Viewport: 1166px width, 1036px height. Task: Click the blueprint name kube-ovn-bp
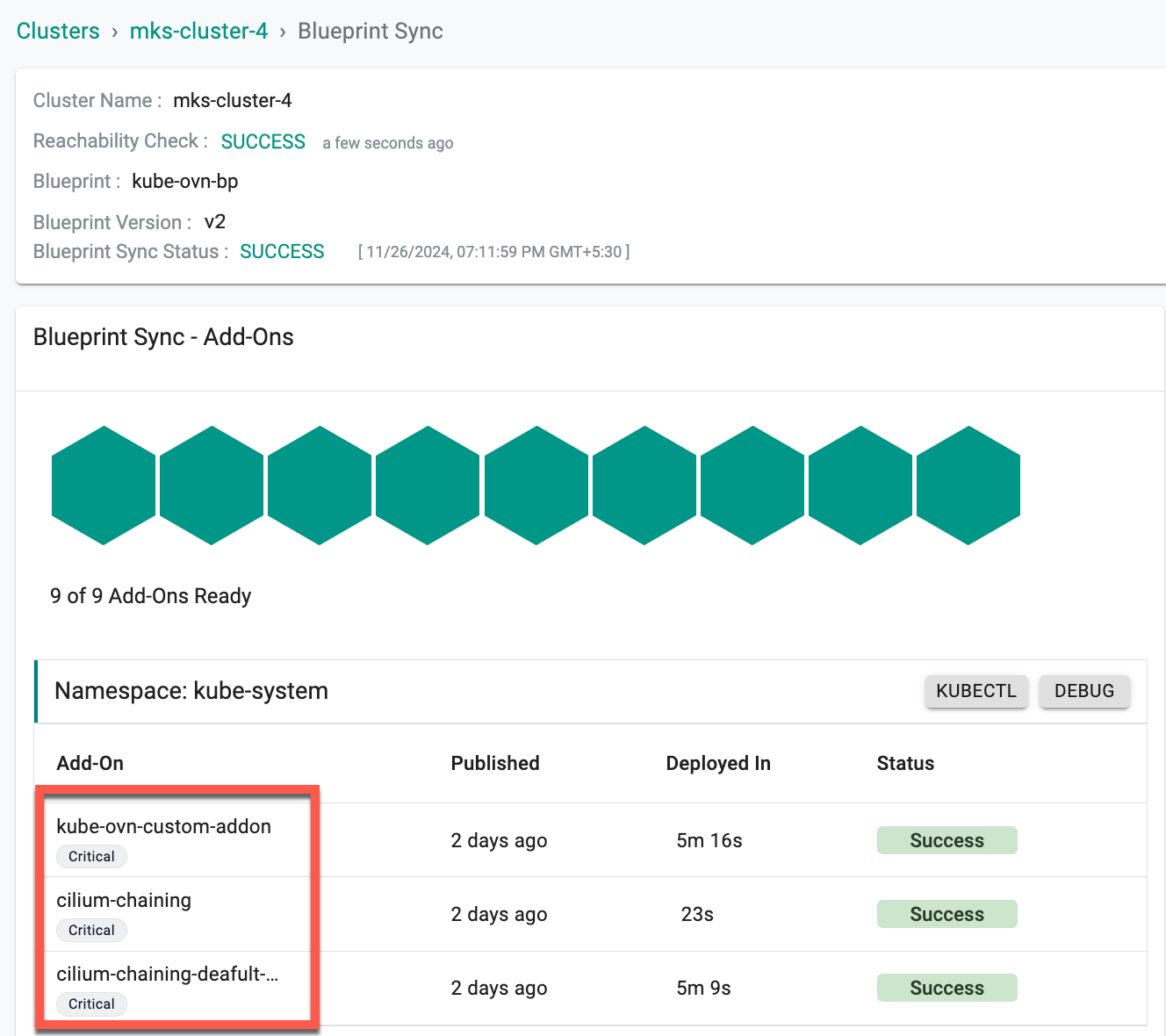pyautogui.click(x=185, y=181)
